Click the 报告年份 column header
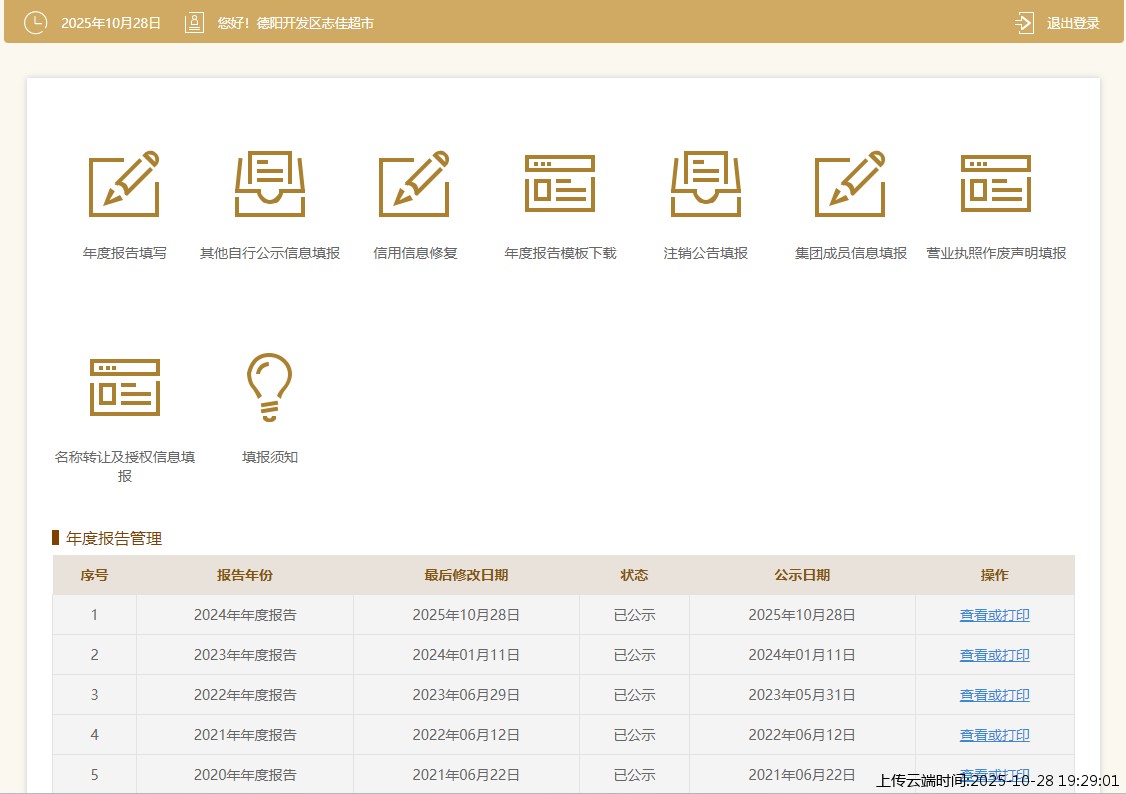This screenshot has height=794, width=1126. 244,575
